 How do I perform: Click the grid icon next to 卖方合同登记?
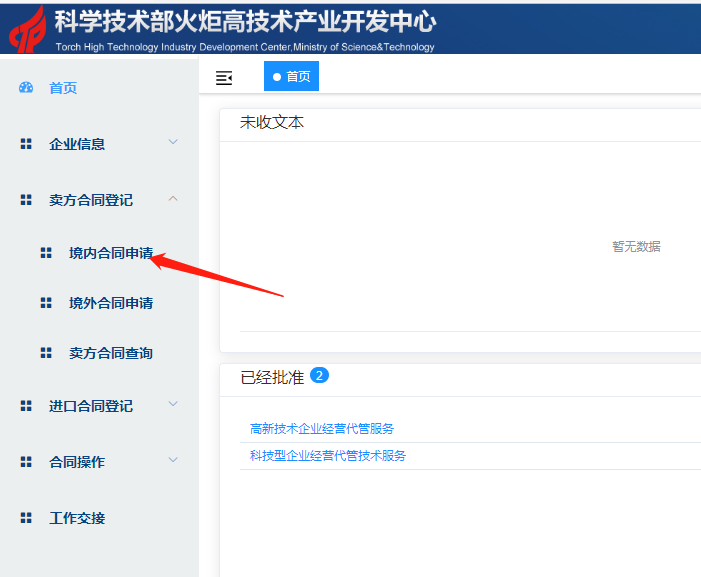coord(26,200)
